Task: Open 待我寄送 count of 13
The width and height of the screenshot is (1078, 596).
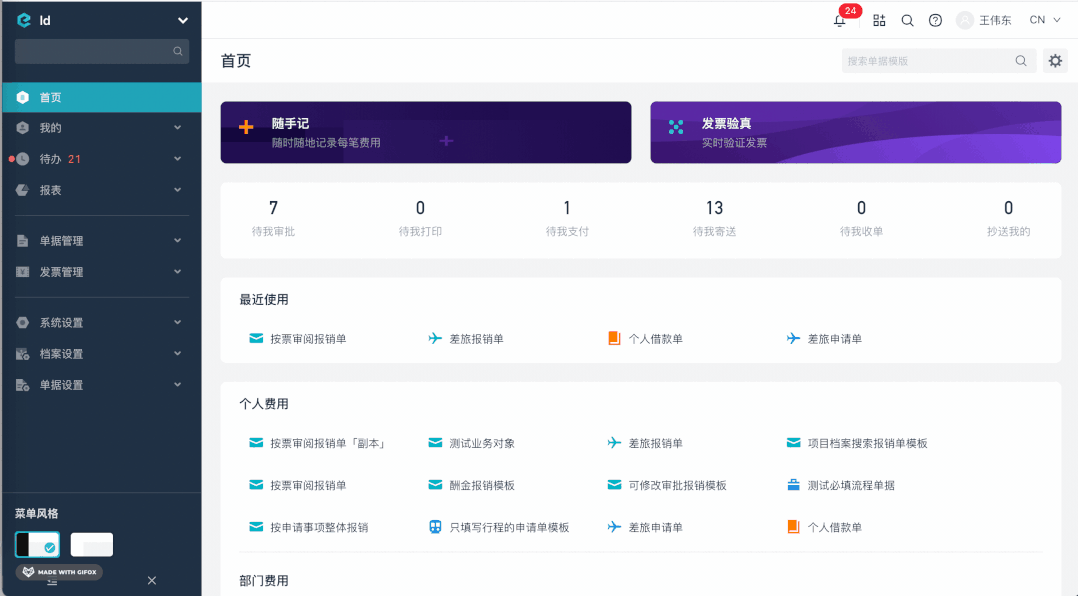Action: coord(714,218)
